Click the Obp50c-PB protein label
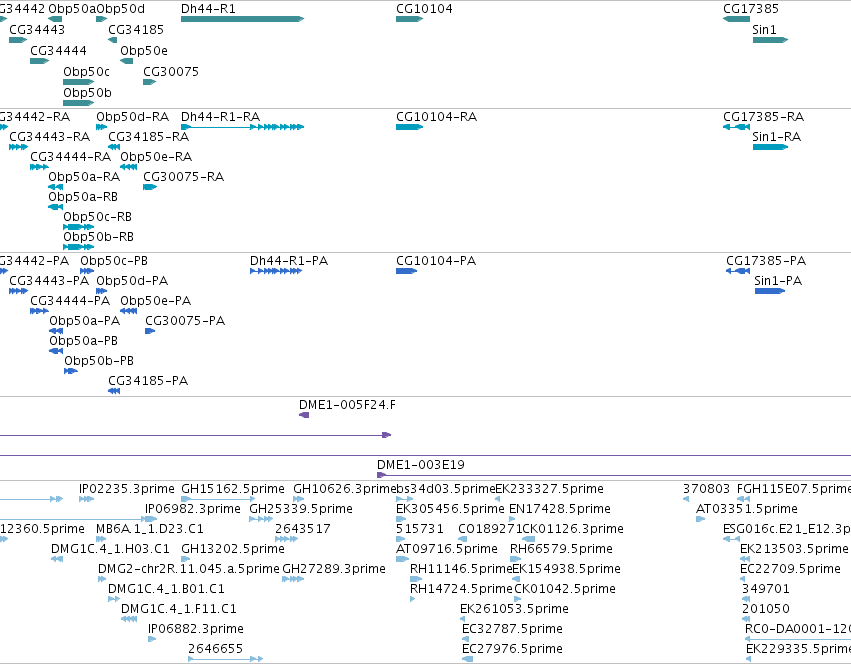The height and width of the screenshot is (664, 851). (x=114, y=261)
